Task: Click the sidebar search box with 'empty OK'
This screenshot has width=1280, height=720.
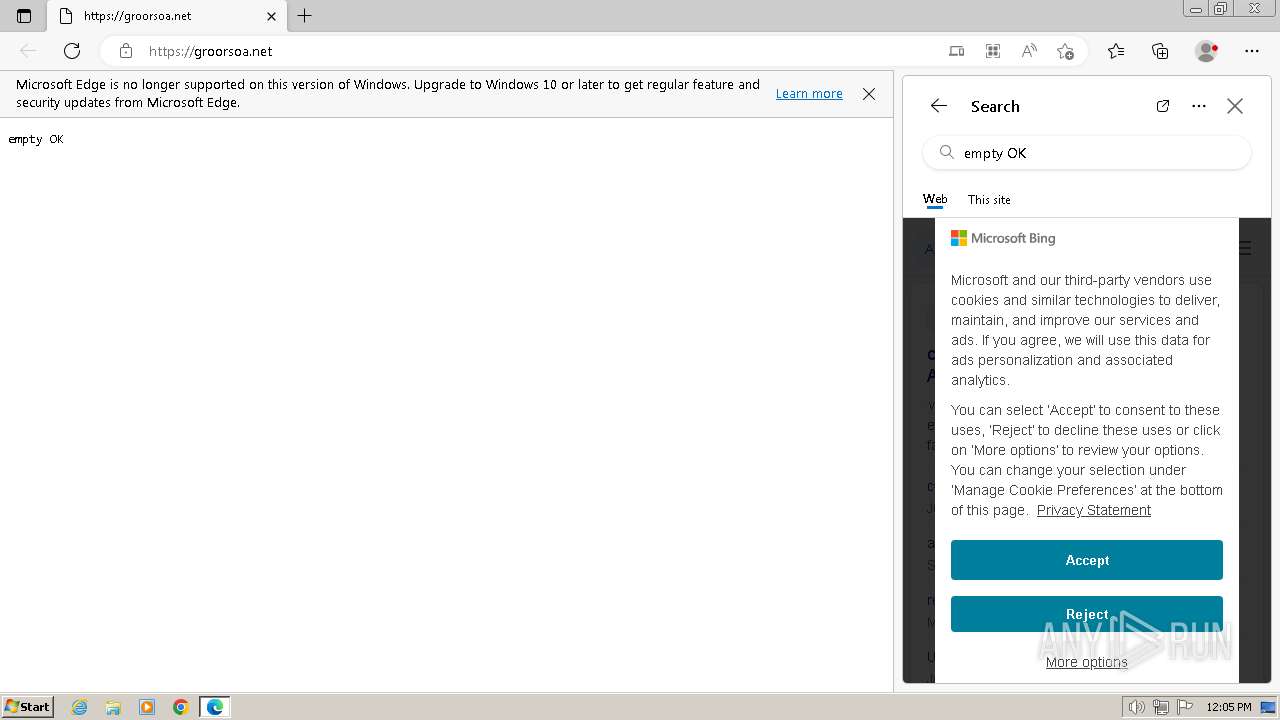Action: (1087, 153)
